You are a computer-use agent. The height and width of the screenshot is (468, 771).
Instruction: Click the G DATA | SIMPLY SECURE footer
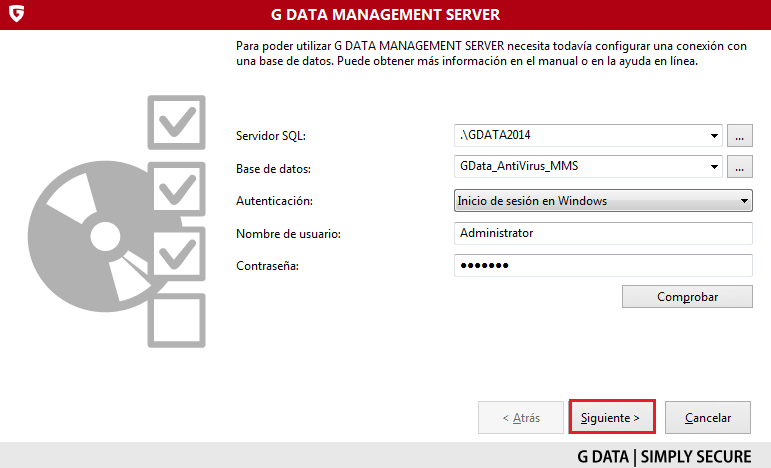pos(664,457)
